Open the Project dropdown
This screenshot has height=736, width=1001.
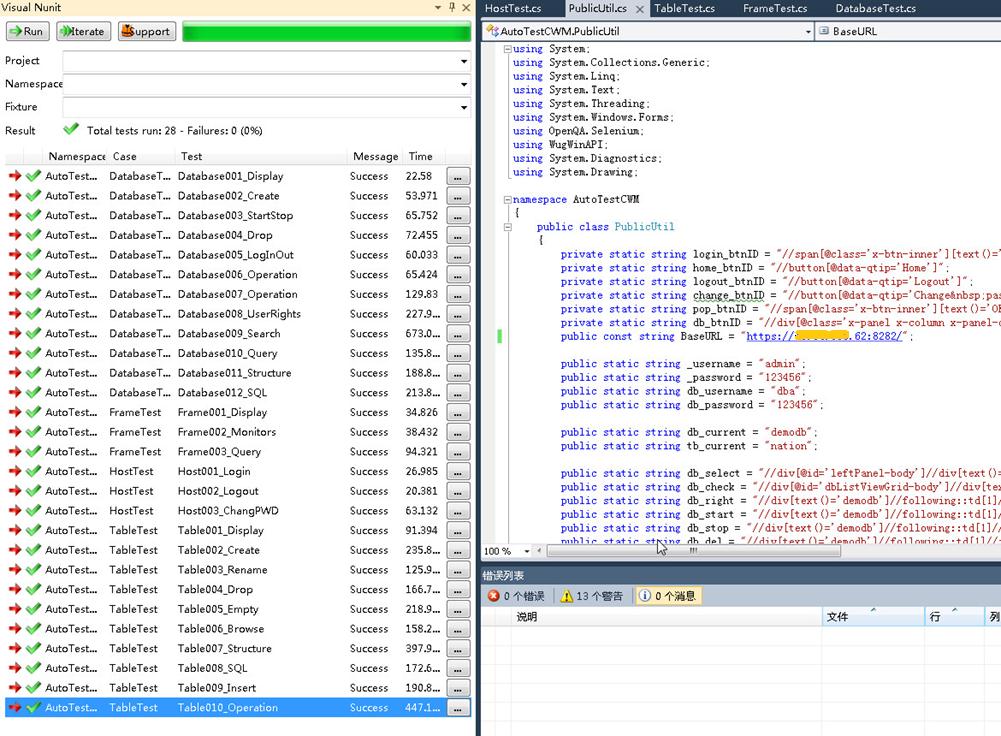[x=464, y=62]
